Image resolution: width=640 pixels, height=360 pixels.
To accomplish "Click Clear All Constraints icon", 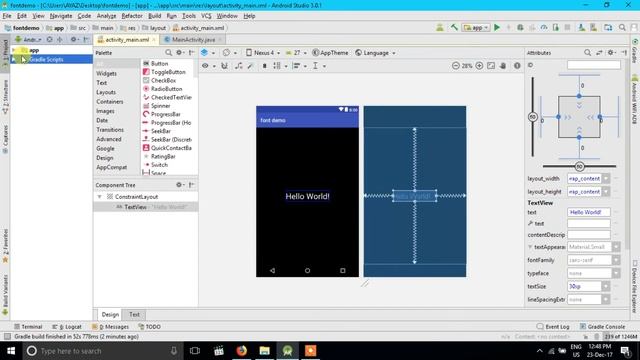I will (x=239, y=66).
